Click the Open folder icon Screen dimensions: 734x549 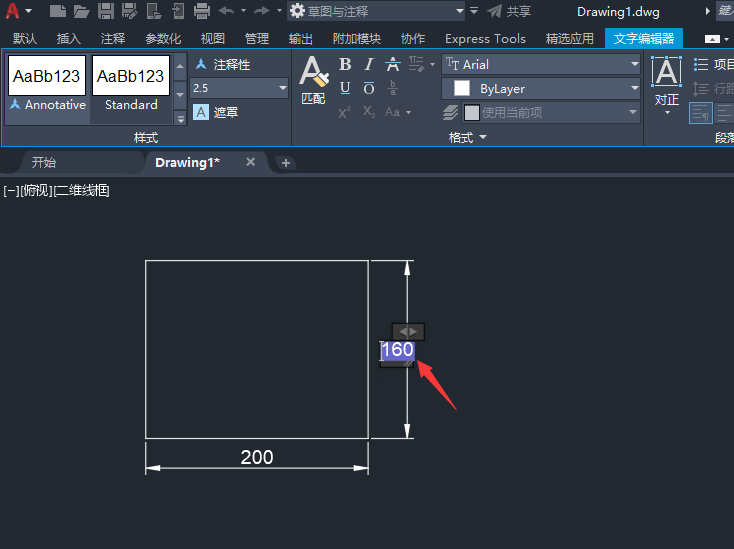81,11
